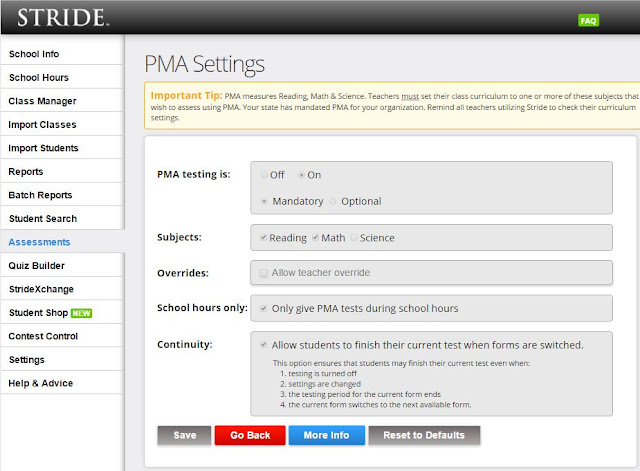640x471 pixels.
Task: Click the 'PMA testing is:' label
Action: tap(194, 174)
